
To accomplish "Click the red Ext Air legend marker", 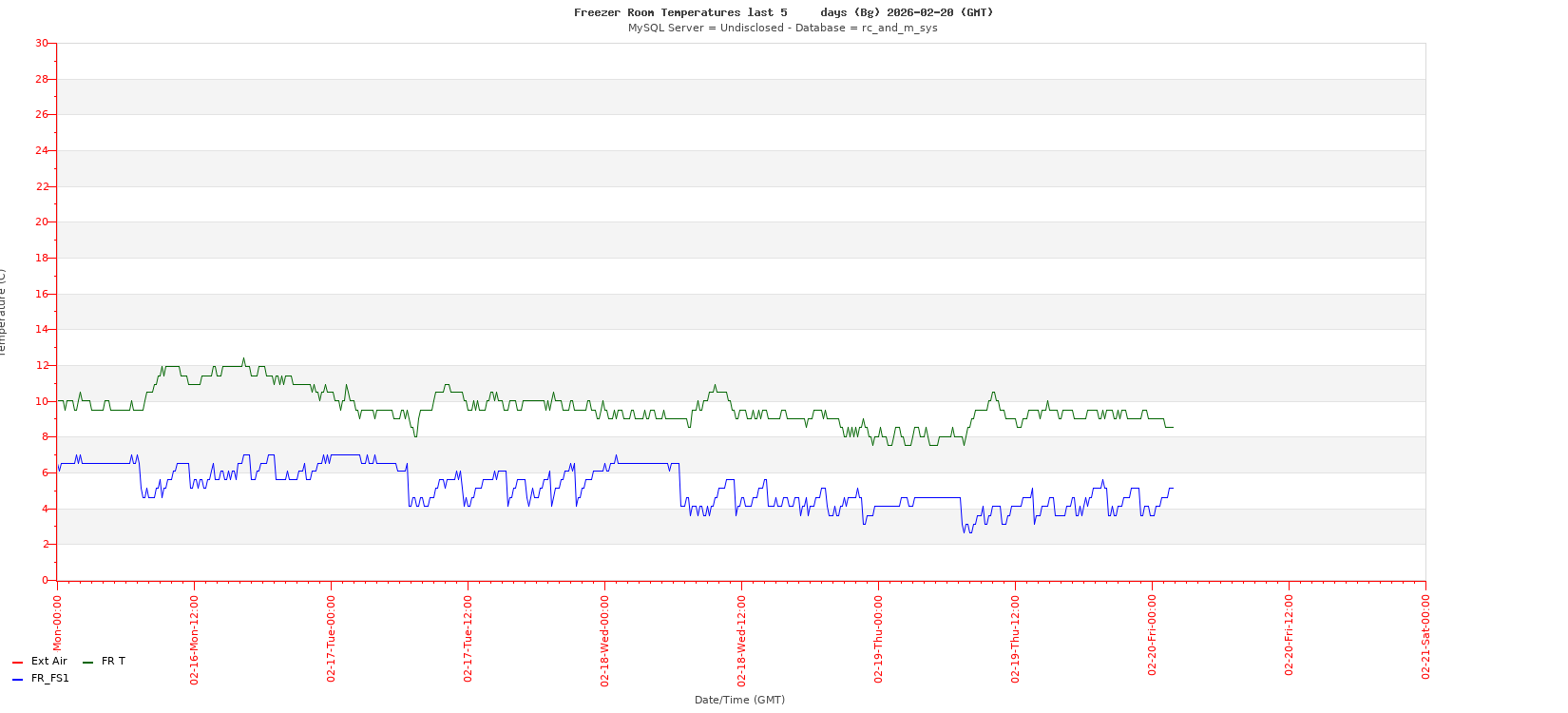I will point(17,663).
